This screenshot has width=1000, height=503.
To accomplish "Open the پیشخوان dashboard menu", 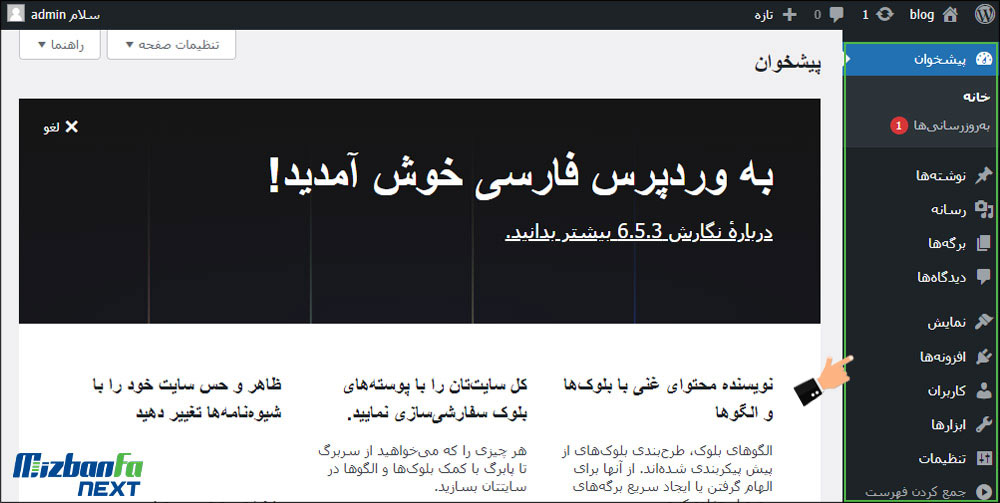I will (921, 59).
